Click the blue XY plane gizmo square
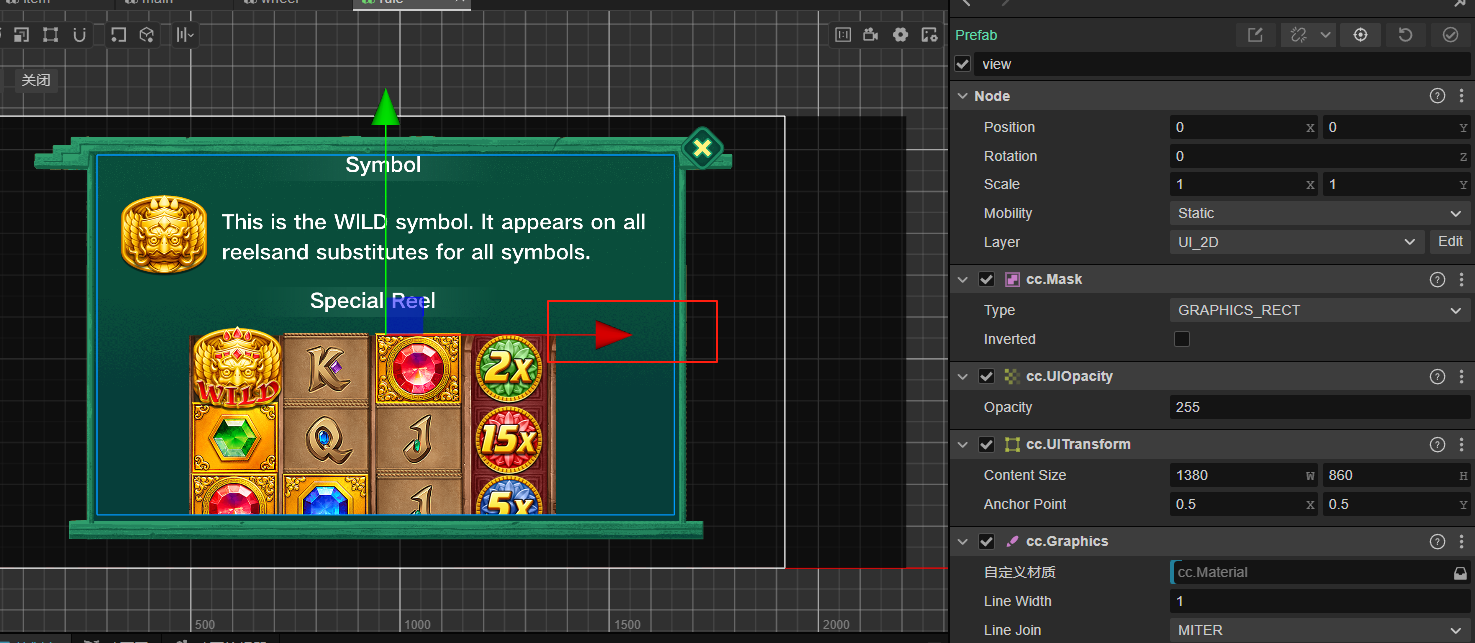 click(405, 314)
